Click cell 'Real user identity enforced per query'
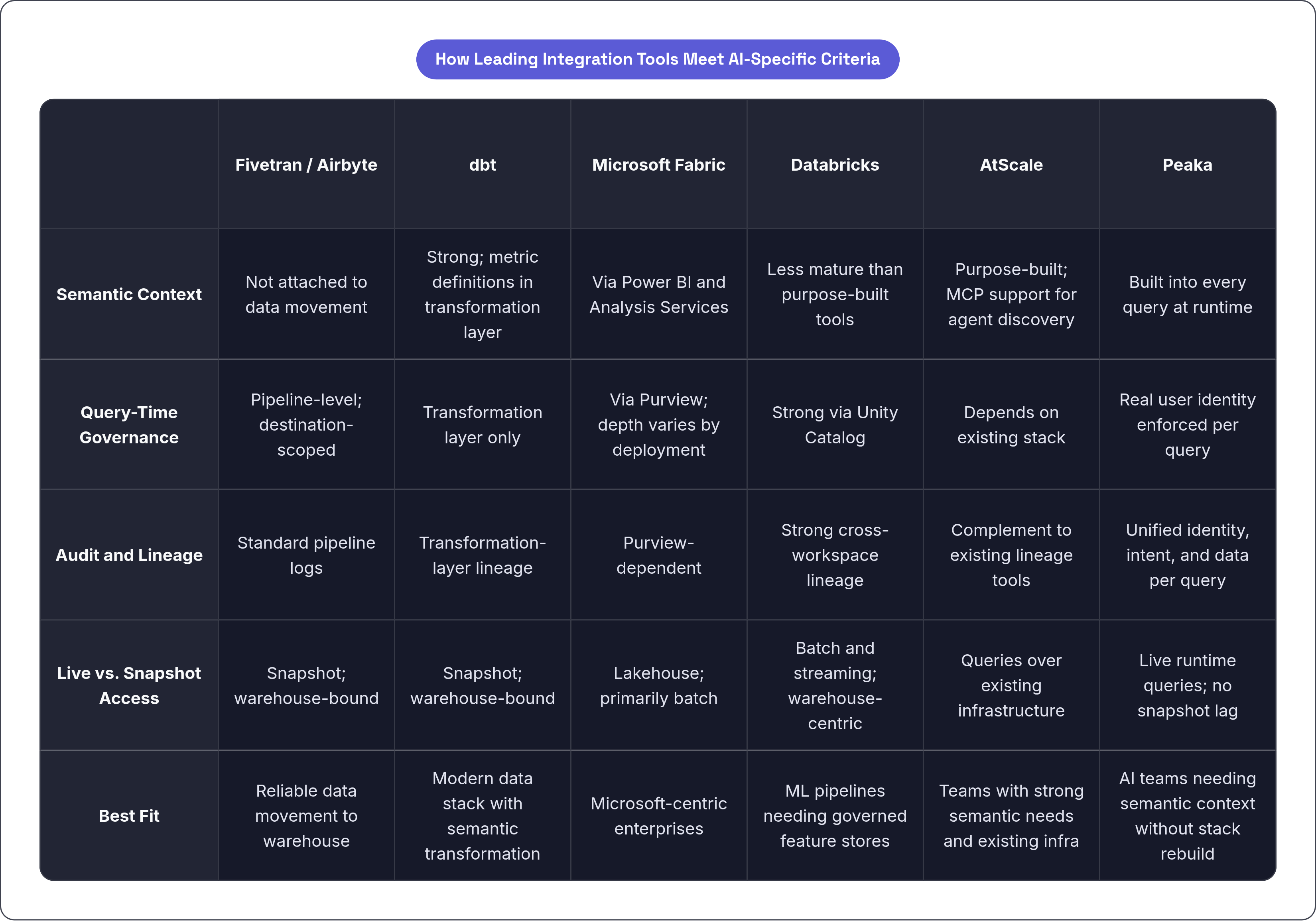Image resolution: width=1316 pixels, height=921 pixels. [1188, 425]
